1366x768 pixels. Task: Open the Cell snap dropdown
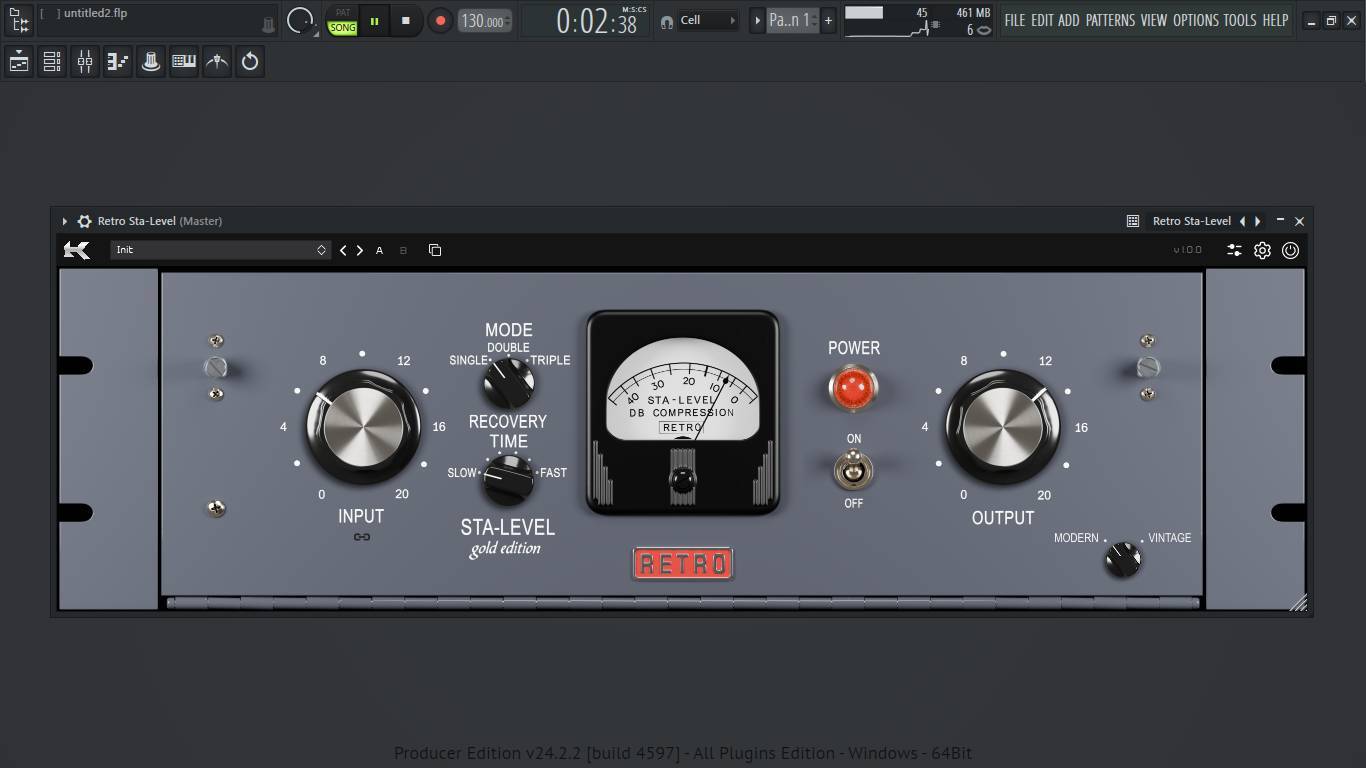point(708,20)
